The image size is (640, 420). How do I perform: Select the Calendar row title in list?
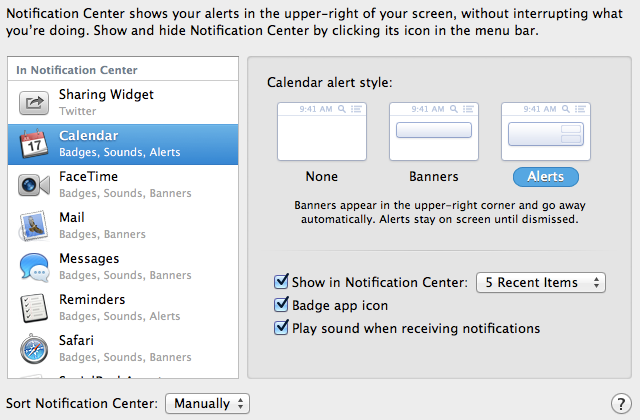[89, 136]
